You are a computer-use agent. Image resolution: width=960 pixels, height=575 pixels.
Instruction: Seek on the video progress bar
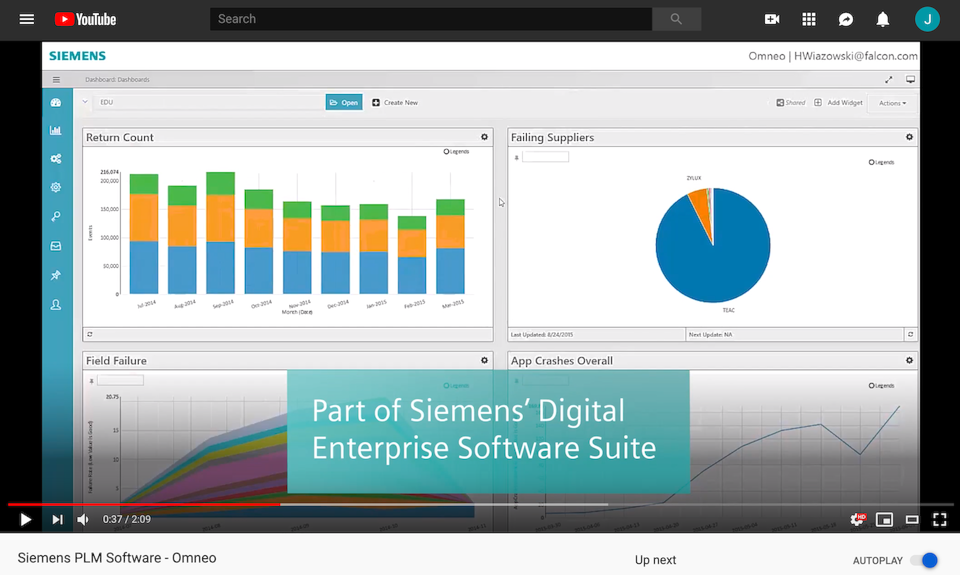coord(480,505)
